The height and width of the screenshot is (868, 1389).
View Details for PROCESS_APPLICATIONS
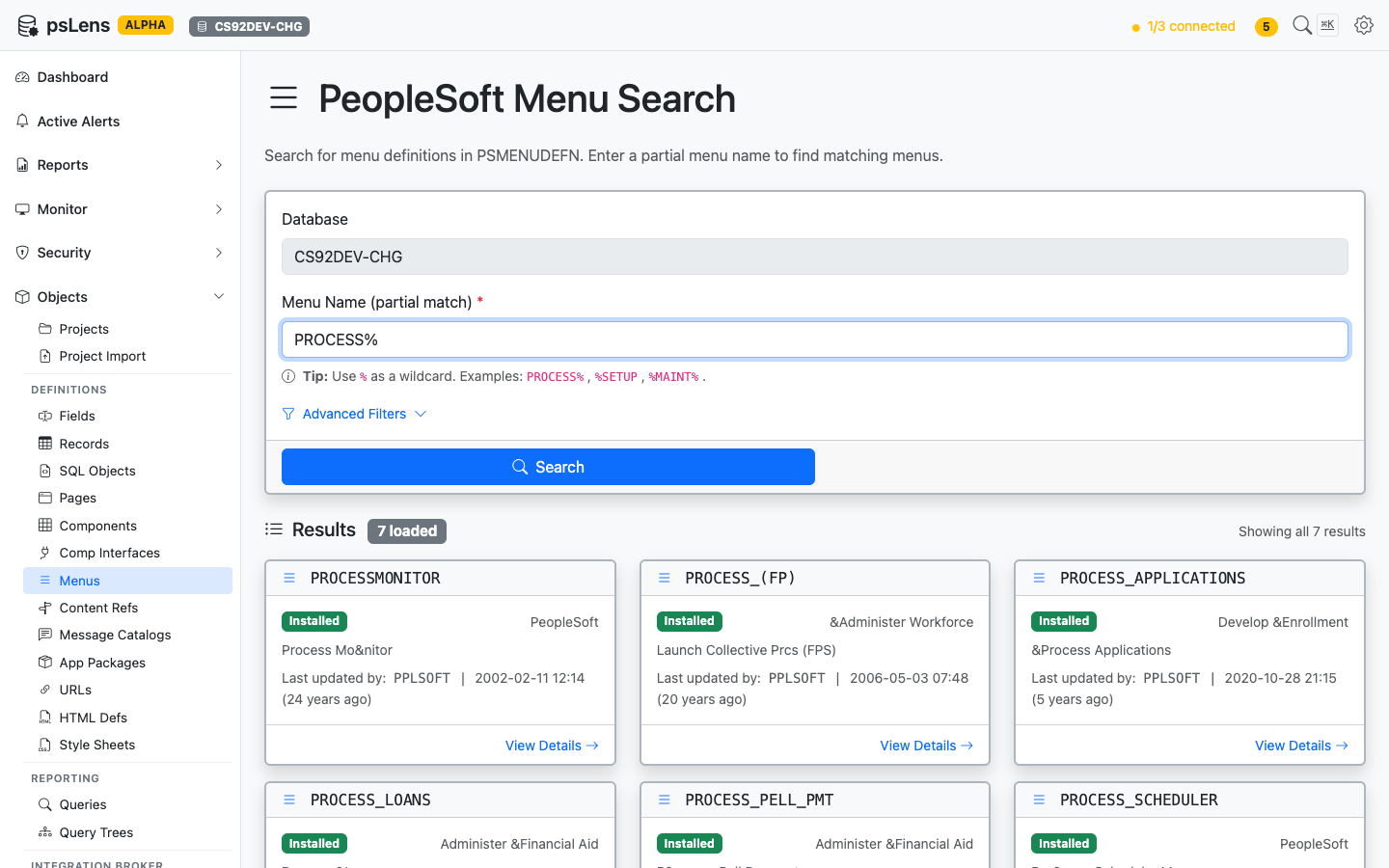[x=1301, y=746]
